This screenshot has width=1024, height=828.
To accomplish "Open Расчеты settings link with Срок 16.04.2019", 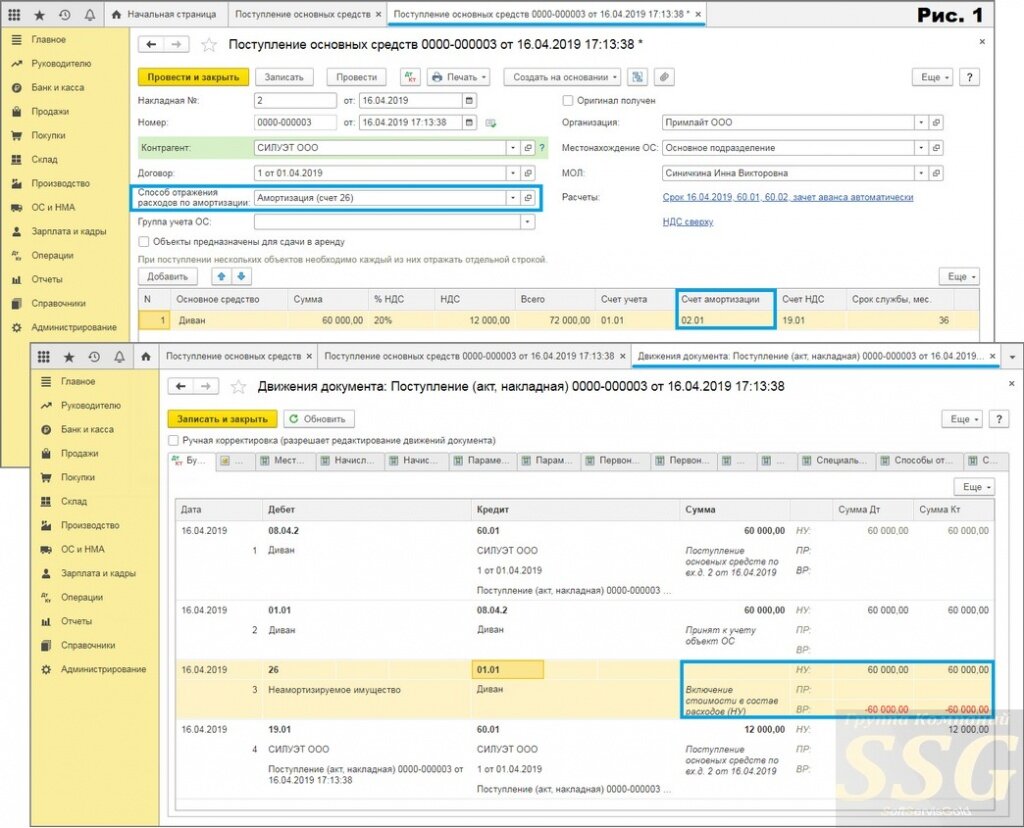I will pos(788,197).
